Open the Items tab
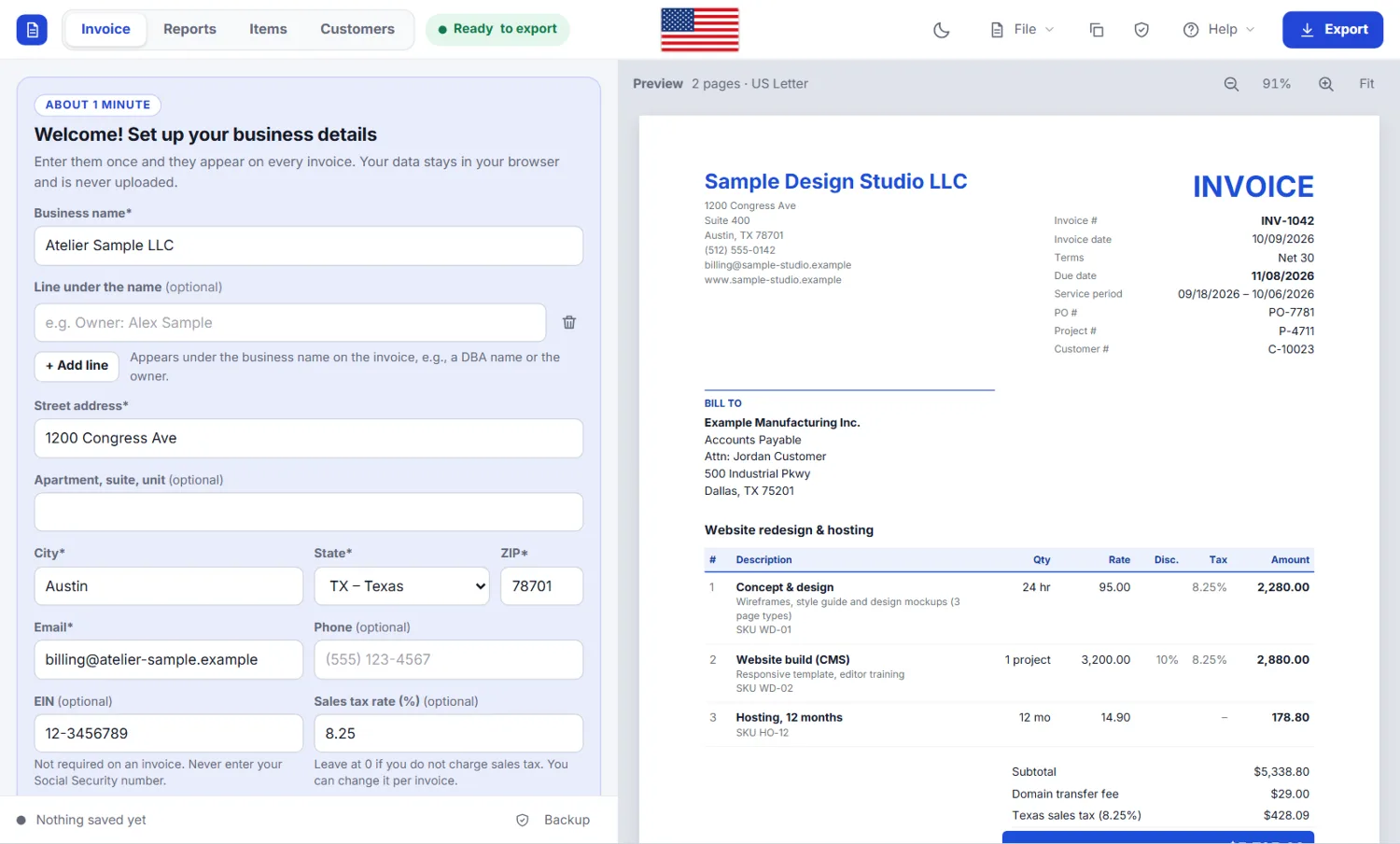The width and height of the screenshot is (1400, 844). pos(268,30)
